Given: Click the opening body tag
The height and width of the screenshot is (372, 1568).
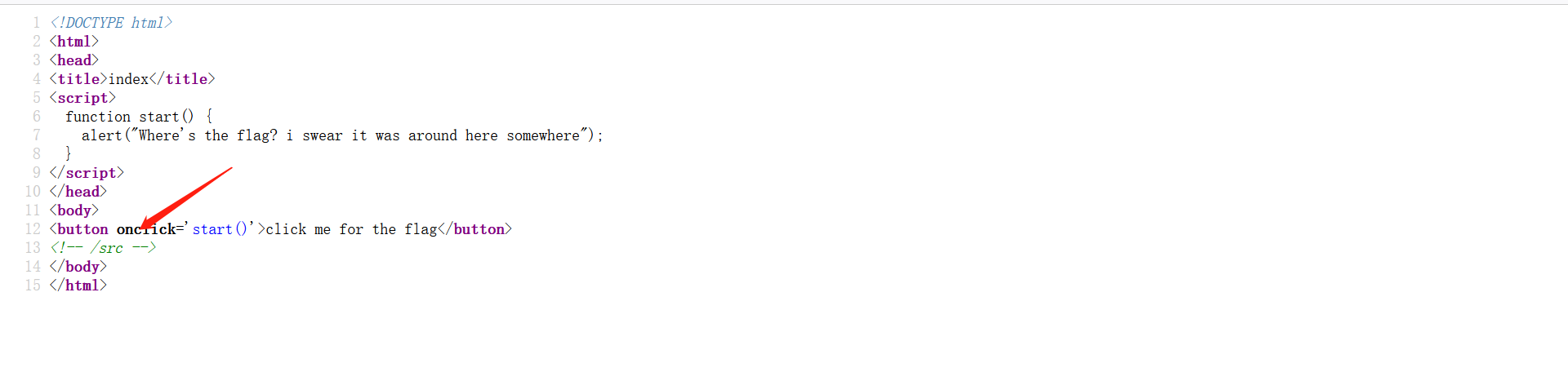Looking at the screenshot, I should (73, 210).
